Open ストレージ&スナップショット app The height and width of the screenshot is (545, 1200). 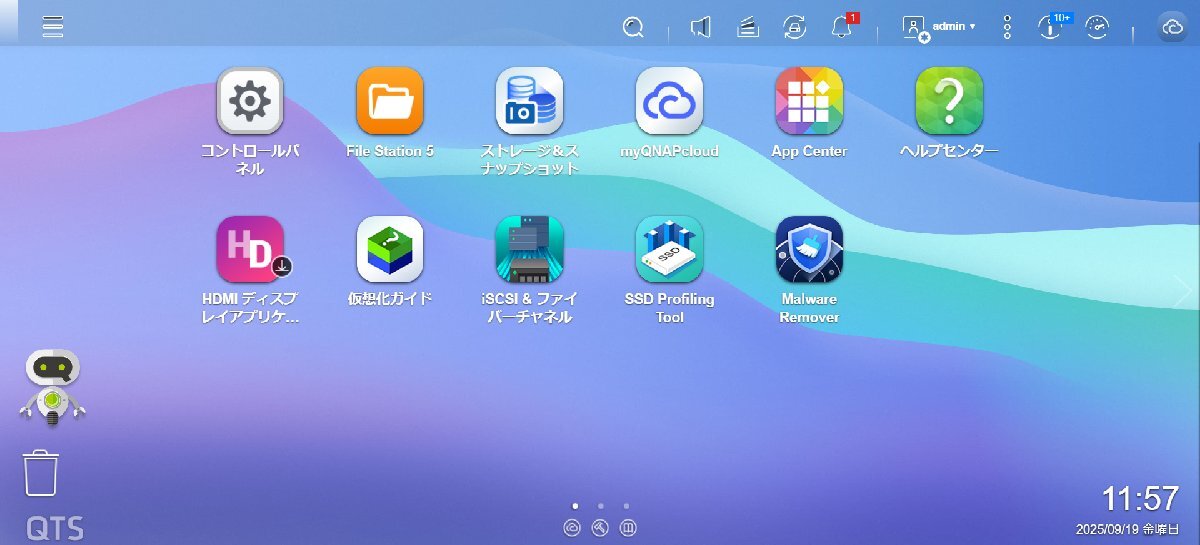click(530, 100)
